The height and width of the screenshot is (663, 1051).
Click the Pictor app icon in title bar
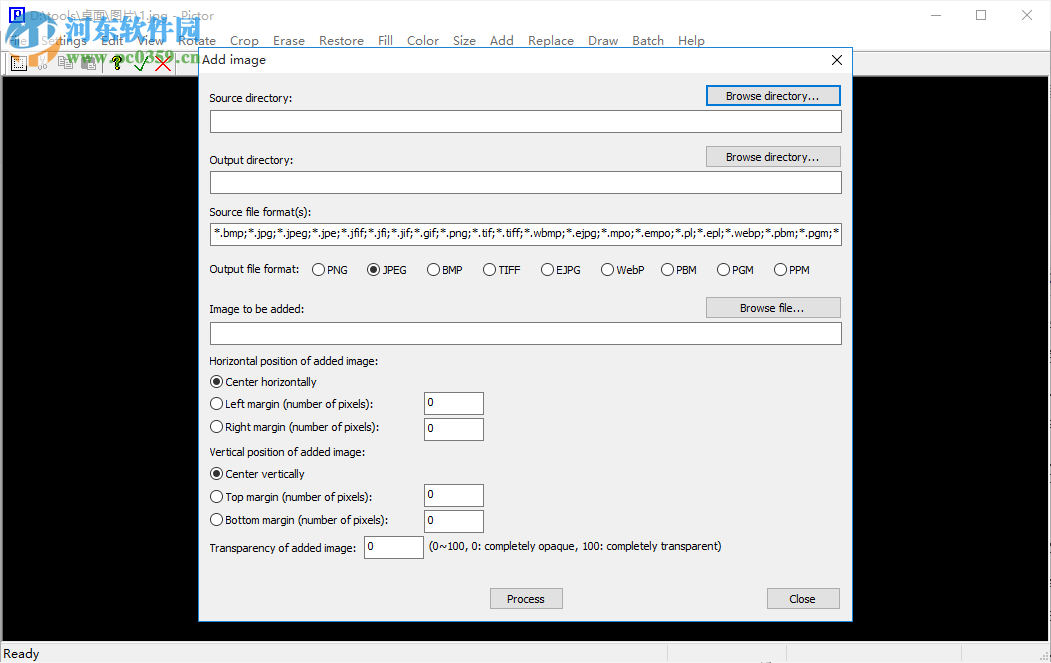[x=17, y=15]
